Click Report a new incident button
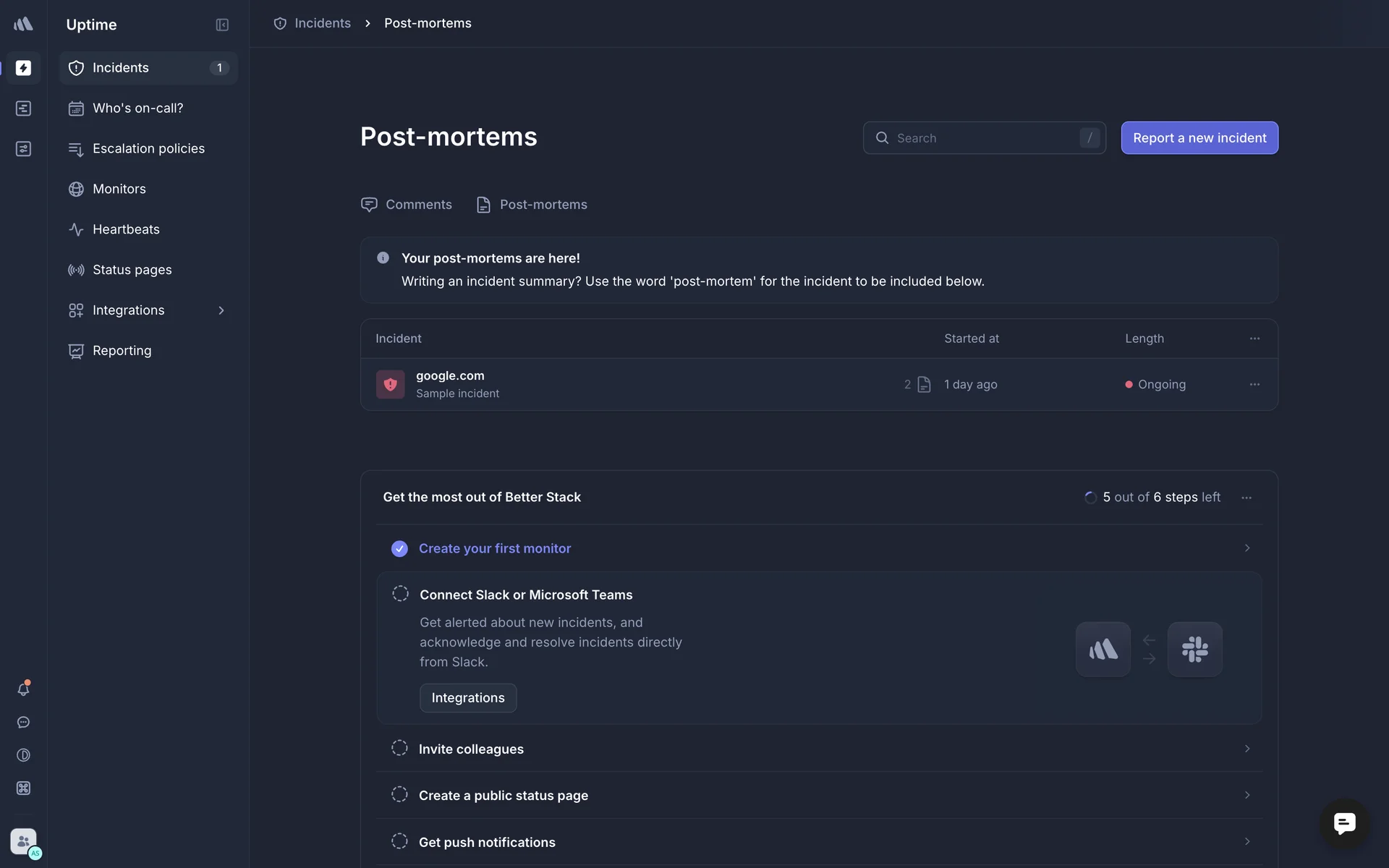Screen dimensions: 1389x868 coord(1199,137)
